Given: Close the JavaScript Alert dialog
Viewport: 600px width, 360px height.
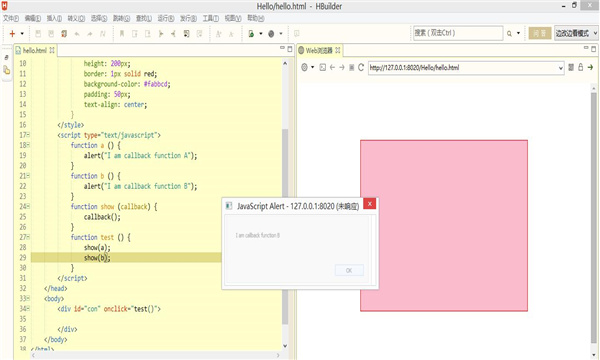Looking at the screenshot, I should [x=370, y=204].
